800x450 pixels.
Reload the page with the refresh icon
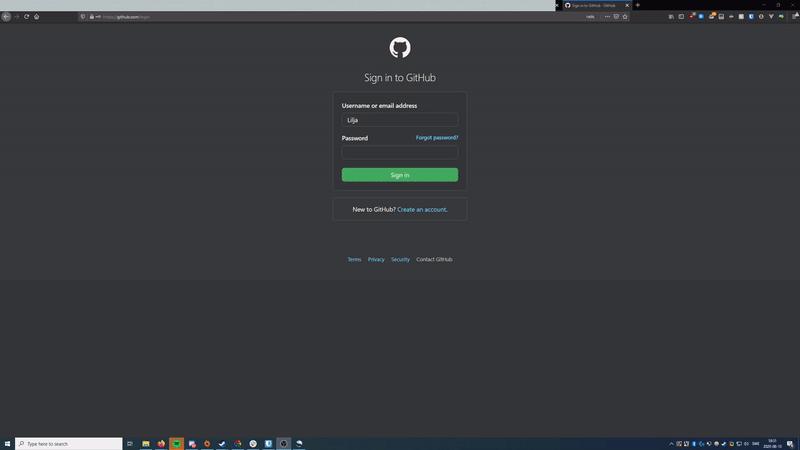[27, 17]
